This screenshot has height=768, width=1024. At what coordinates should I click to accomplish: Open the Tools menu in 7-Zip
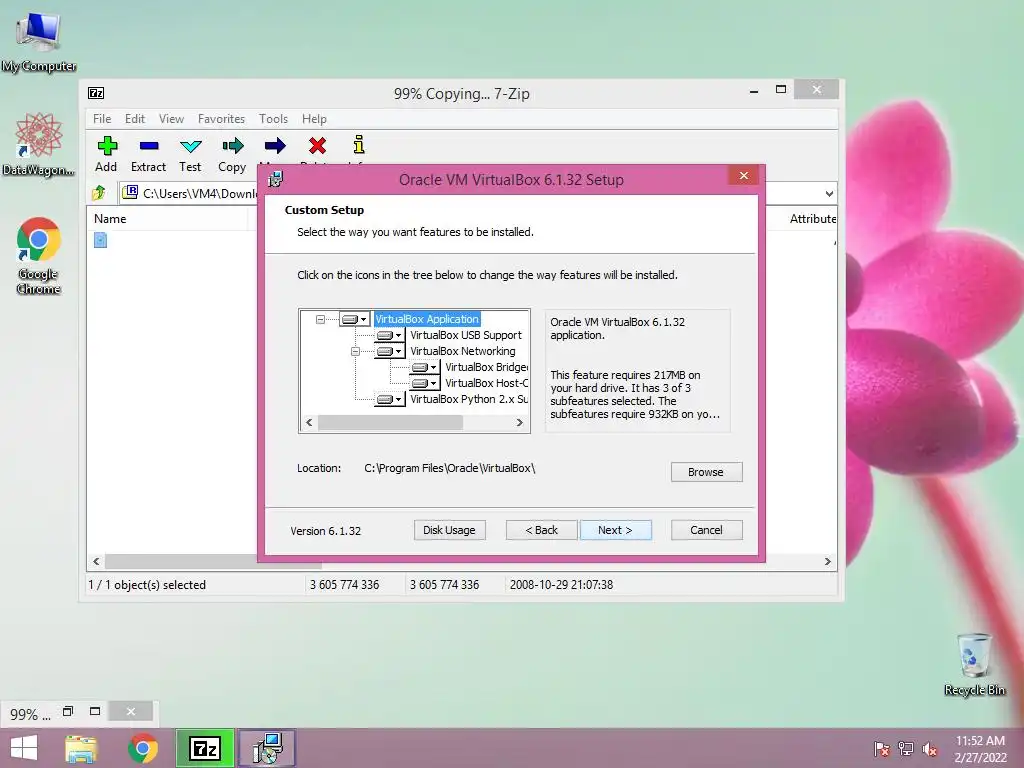pyautogui.click(x=273, y=119)
